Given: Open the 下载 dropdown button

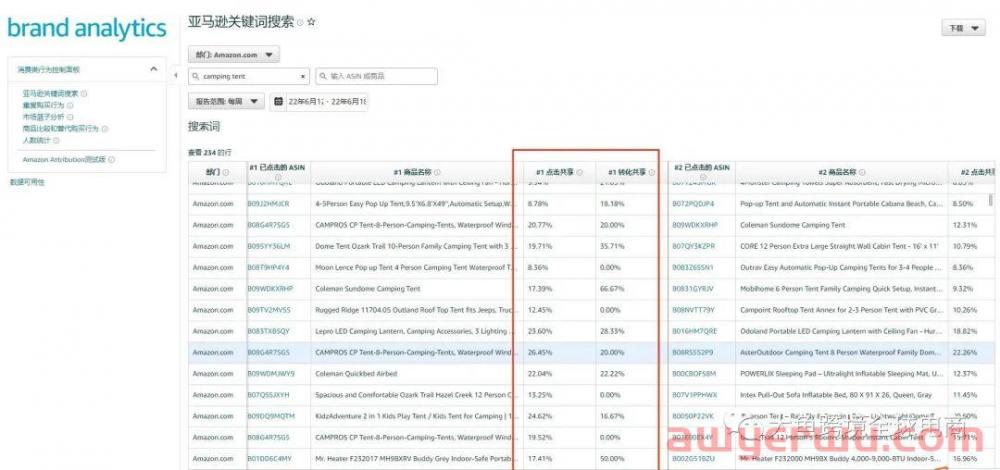Looking at the screenshot, I should (x=963, y=28).
